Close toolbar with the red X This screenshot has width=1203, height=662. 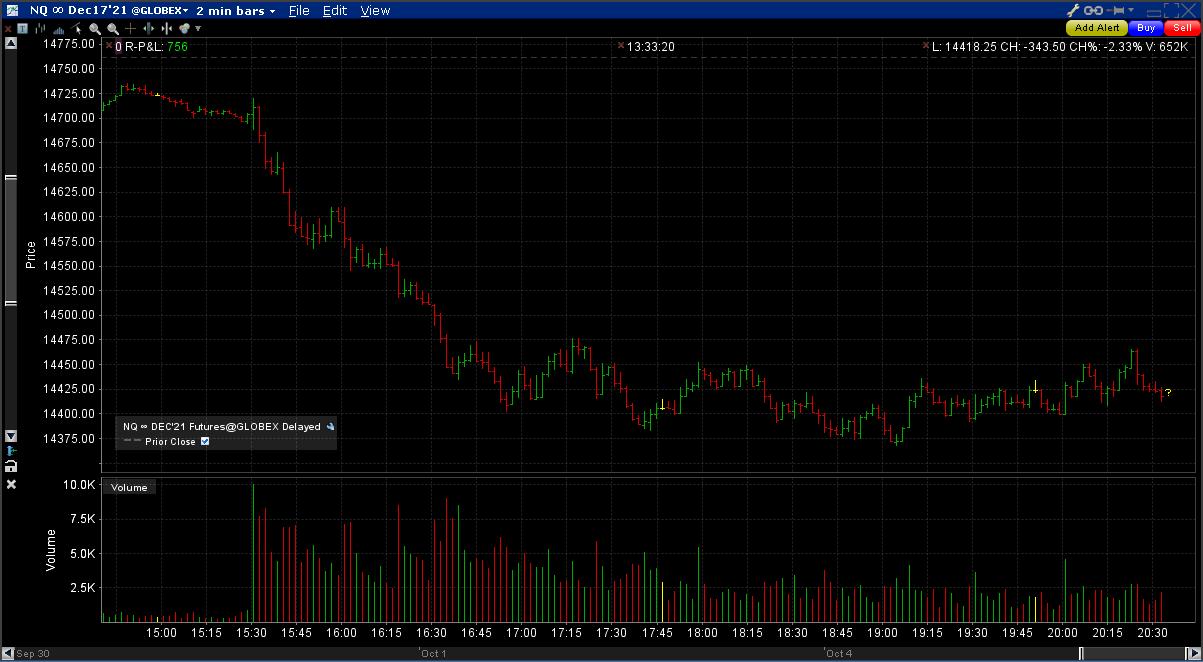(x=8, y=29)
